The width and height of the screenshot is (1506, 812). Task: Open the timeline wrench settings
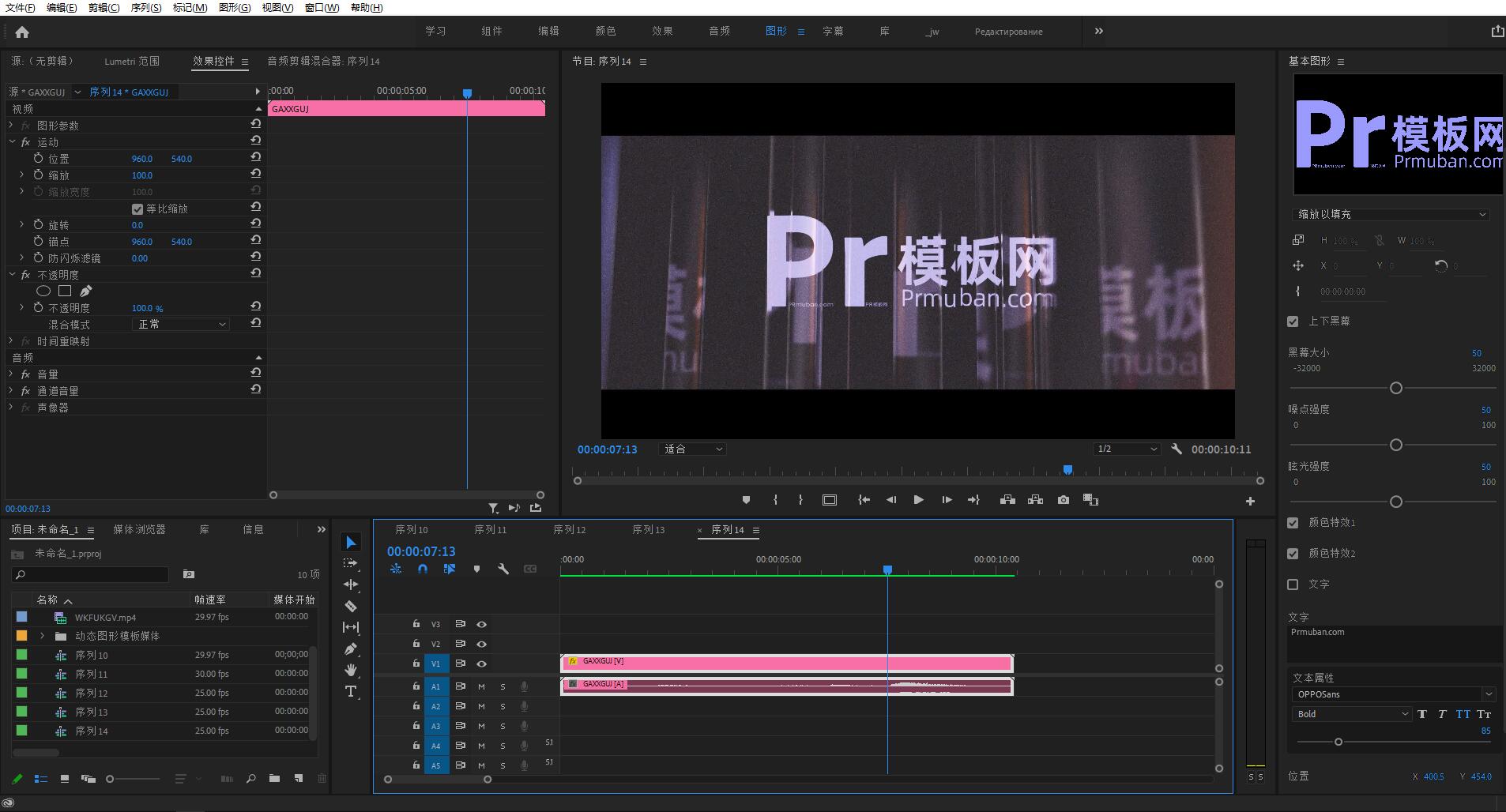(x=503, y=569)
